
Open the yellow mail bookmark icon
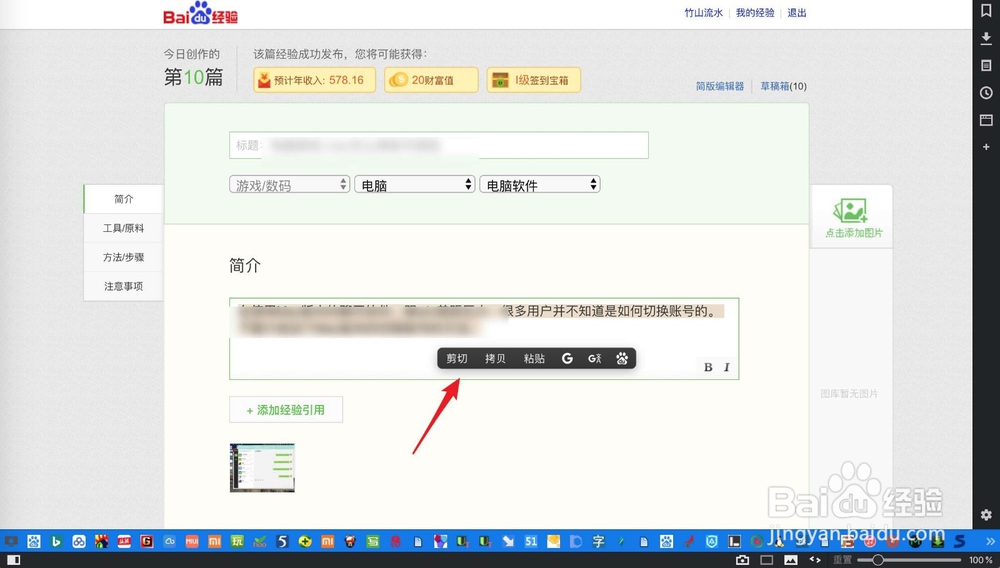(x=554, y=542)
